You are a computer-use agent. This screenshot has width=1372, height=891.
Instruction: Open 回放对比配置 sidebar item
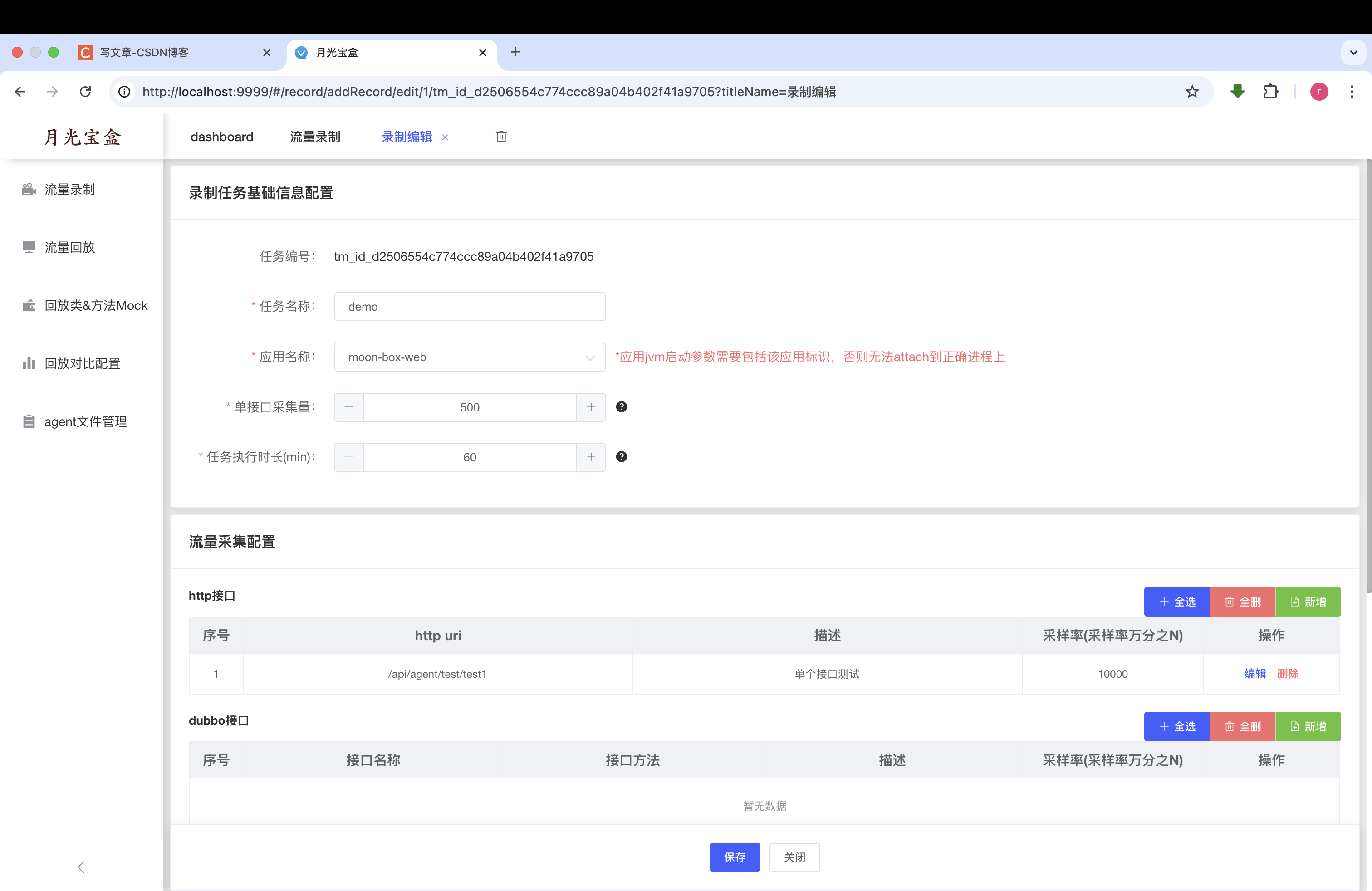(82, 364)
